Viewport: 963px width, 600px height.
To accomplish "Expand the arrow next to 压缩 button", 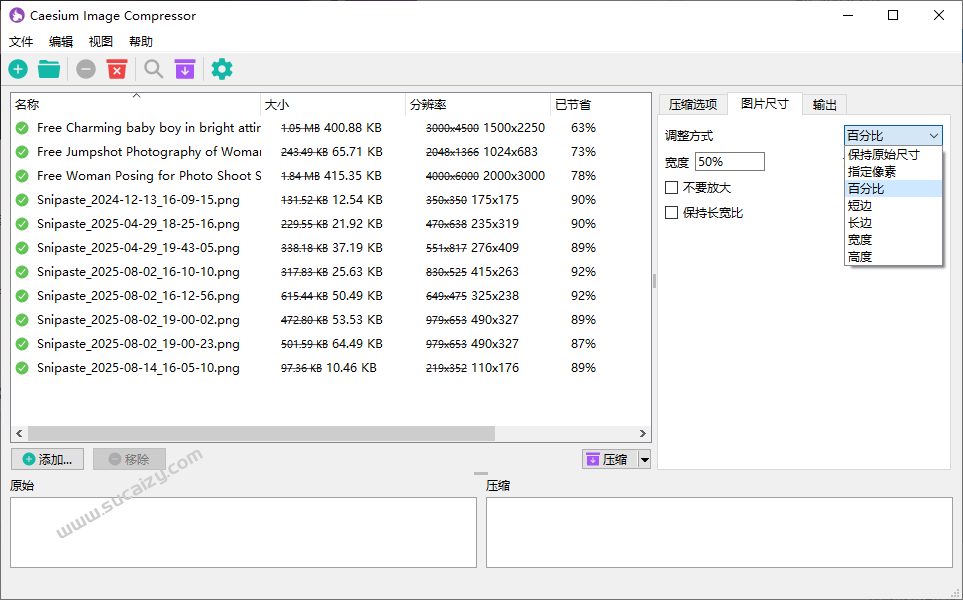I will (644, 460).
